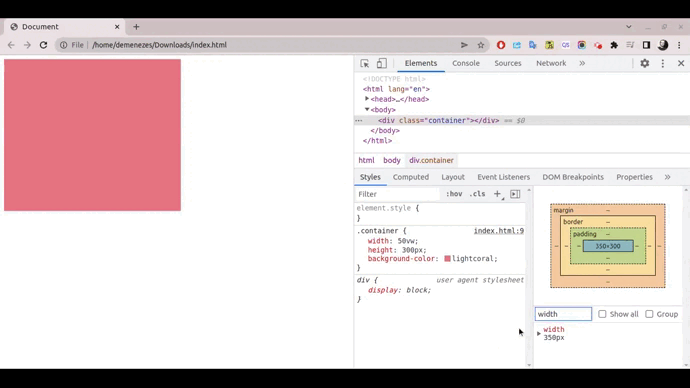Open the DevTools three-dot customize menu
This screenshot has height=388, width=690.
click(x=663, y=63)
